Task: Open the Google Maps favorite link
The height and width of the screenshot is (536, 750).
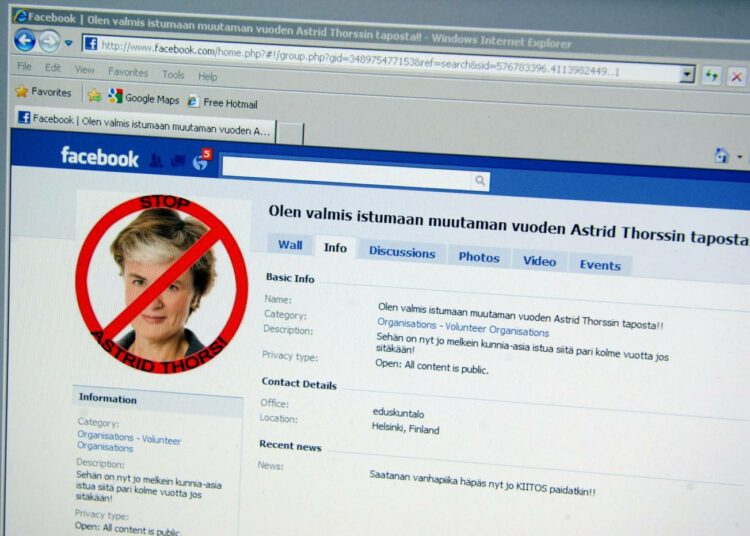Action: [x=143, y=98]
